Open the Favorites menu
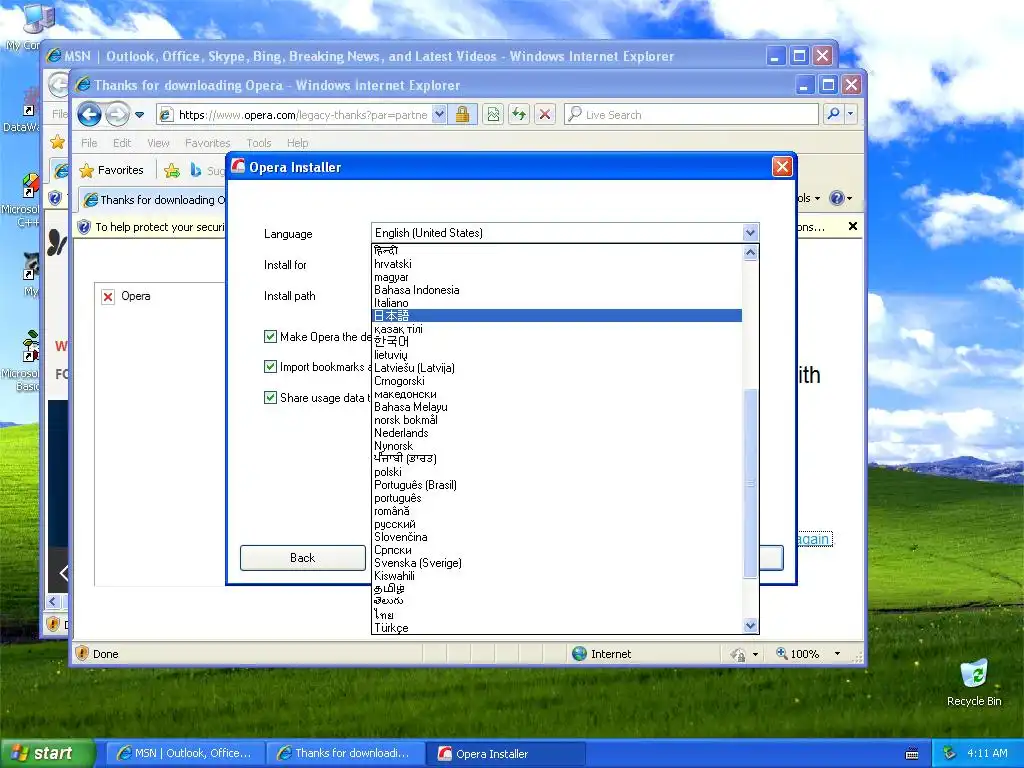This screenshot has width=1024, height=768. [208, 143]
